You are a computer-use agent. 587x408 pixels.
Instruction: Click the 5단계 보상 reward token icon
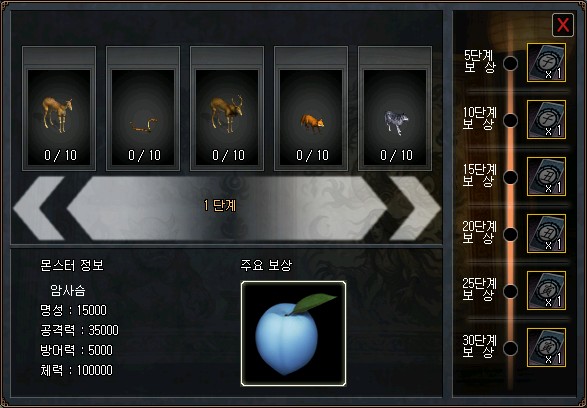[x=546, y=63]
